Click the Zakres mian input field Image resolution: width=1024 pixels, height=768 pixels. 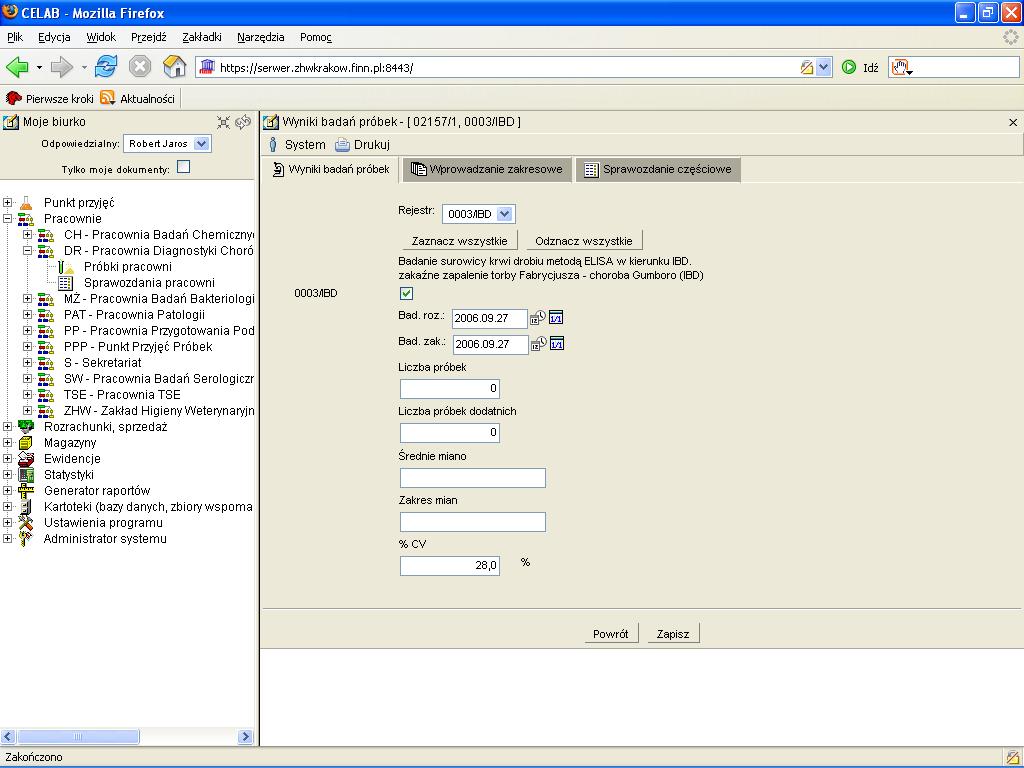point(473,522)
